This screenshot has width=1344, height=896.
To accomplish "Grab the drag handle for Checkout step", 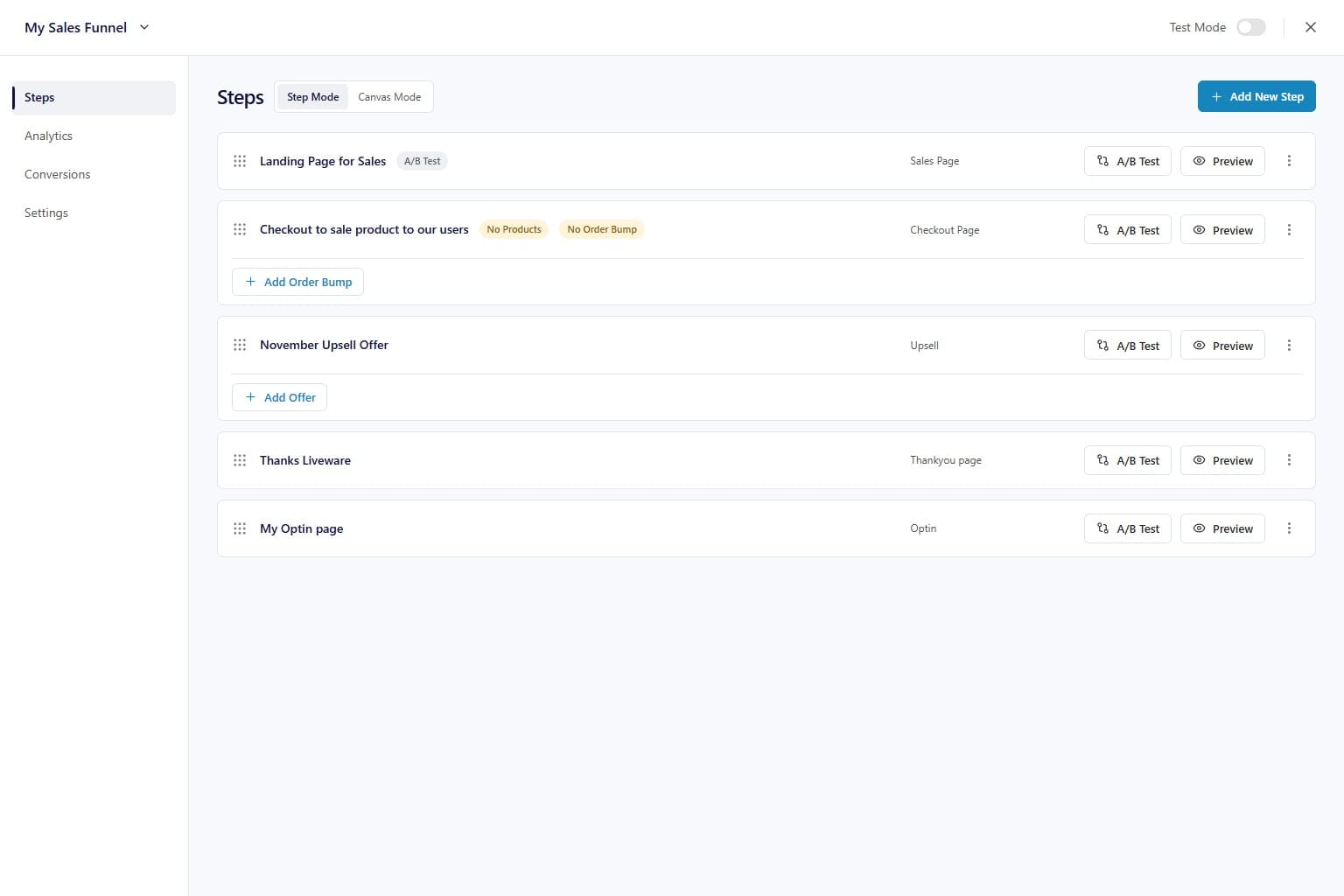I will pos(240,229).
